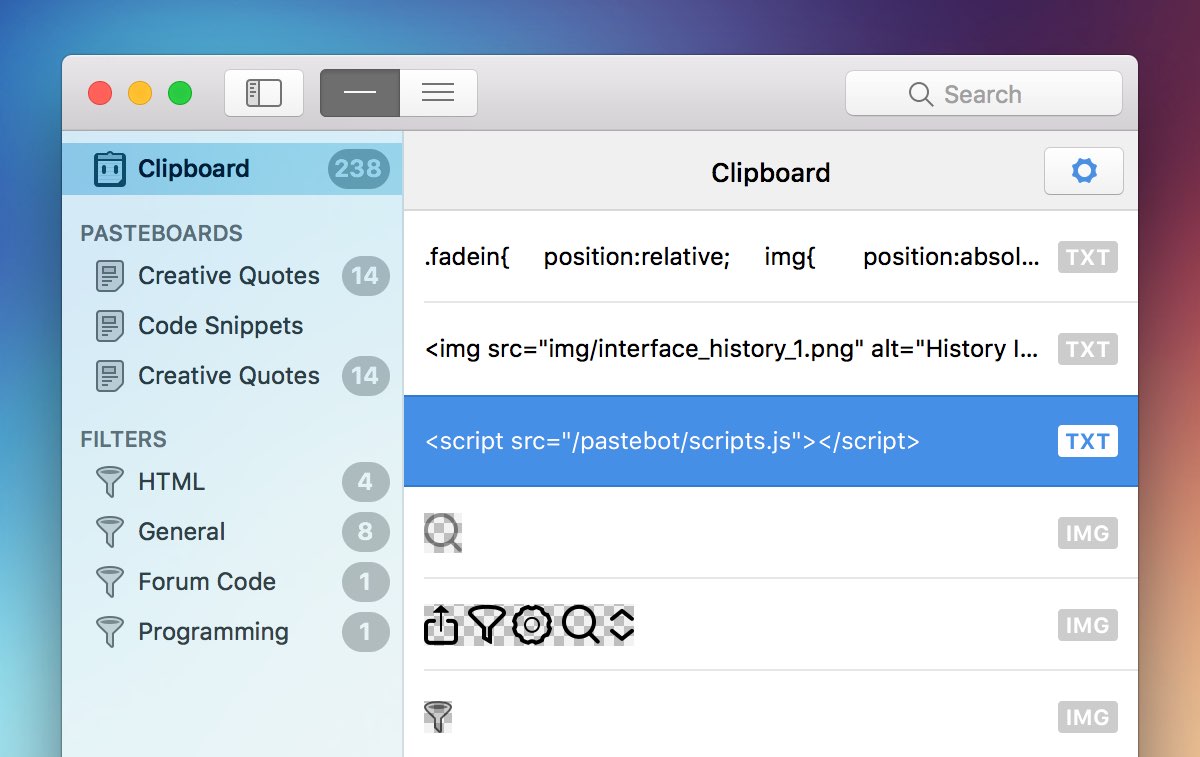Toggle the sidebar visibility button
The width and height of the screenshot is (1200, 757).
point(264,94)
